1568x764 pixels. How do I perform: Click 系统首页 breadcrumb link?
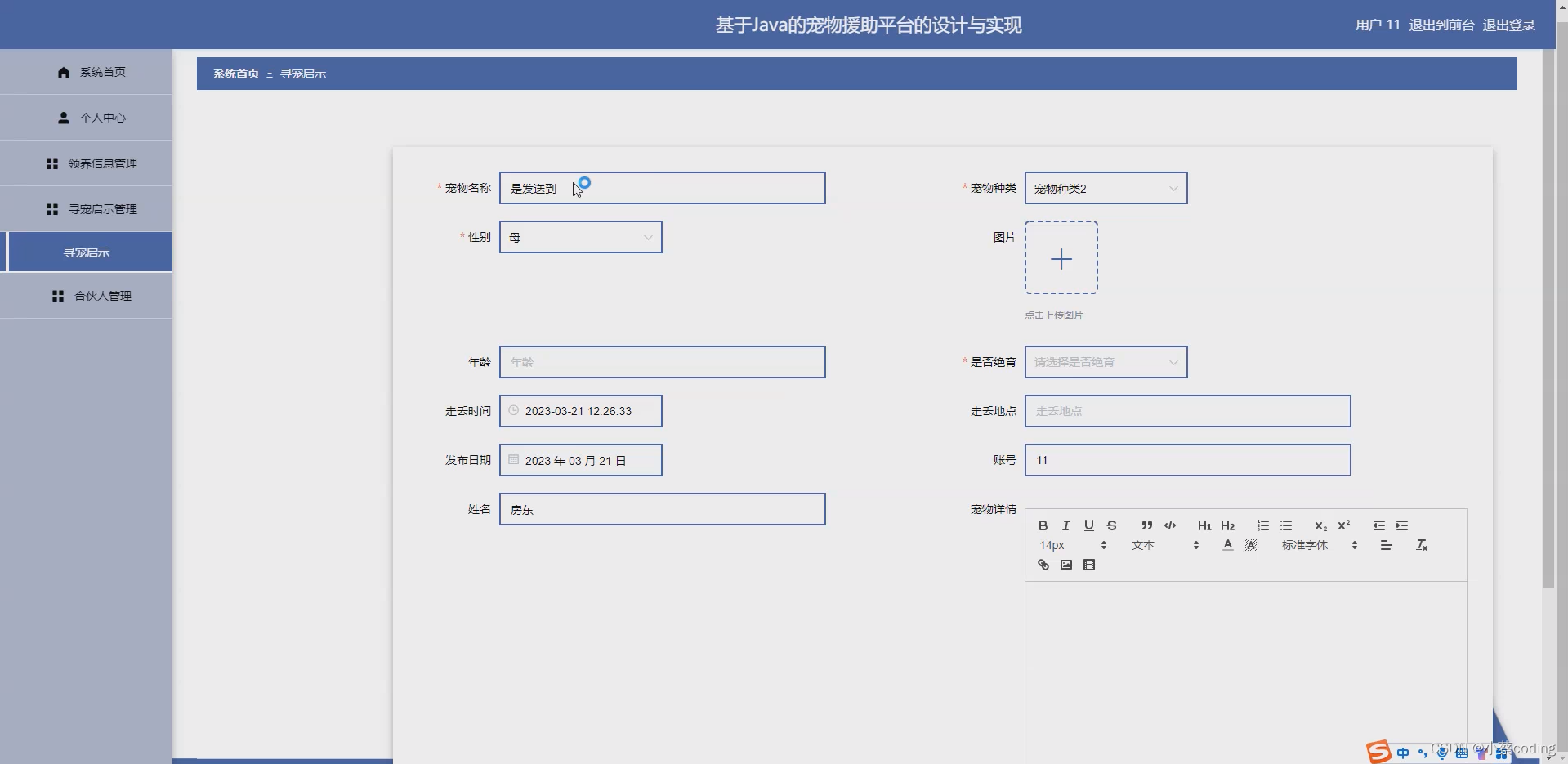click(235, 74)
